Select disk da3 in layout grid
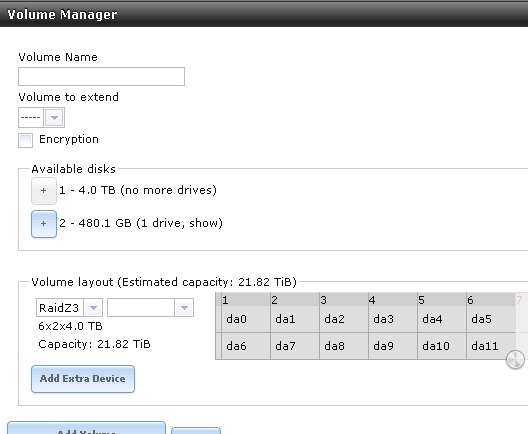The height and width of the screenshot is (434, 528). [x=393, y=319]
